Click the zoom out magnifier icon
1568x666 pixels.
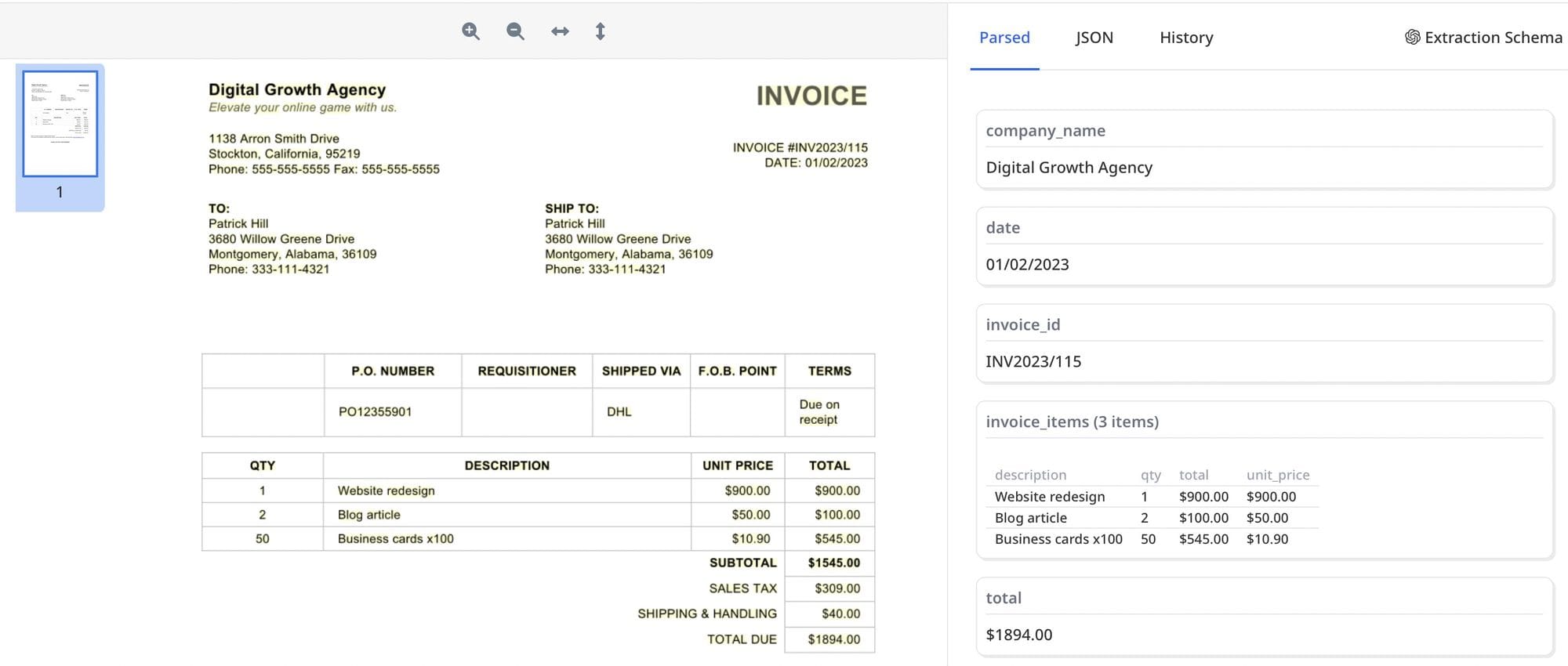(x=515, y=31)
